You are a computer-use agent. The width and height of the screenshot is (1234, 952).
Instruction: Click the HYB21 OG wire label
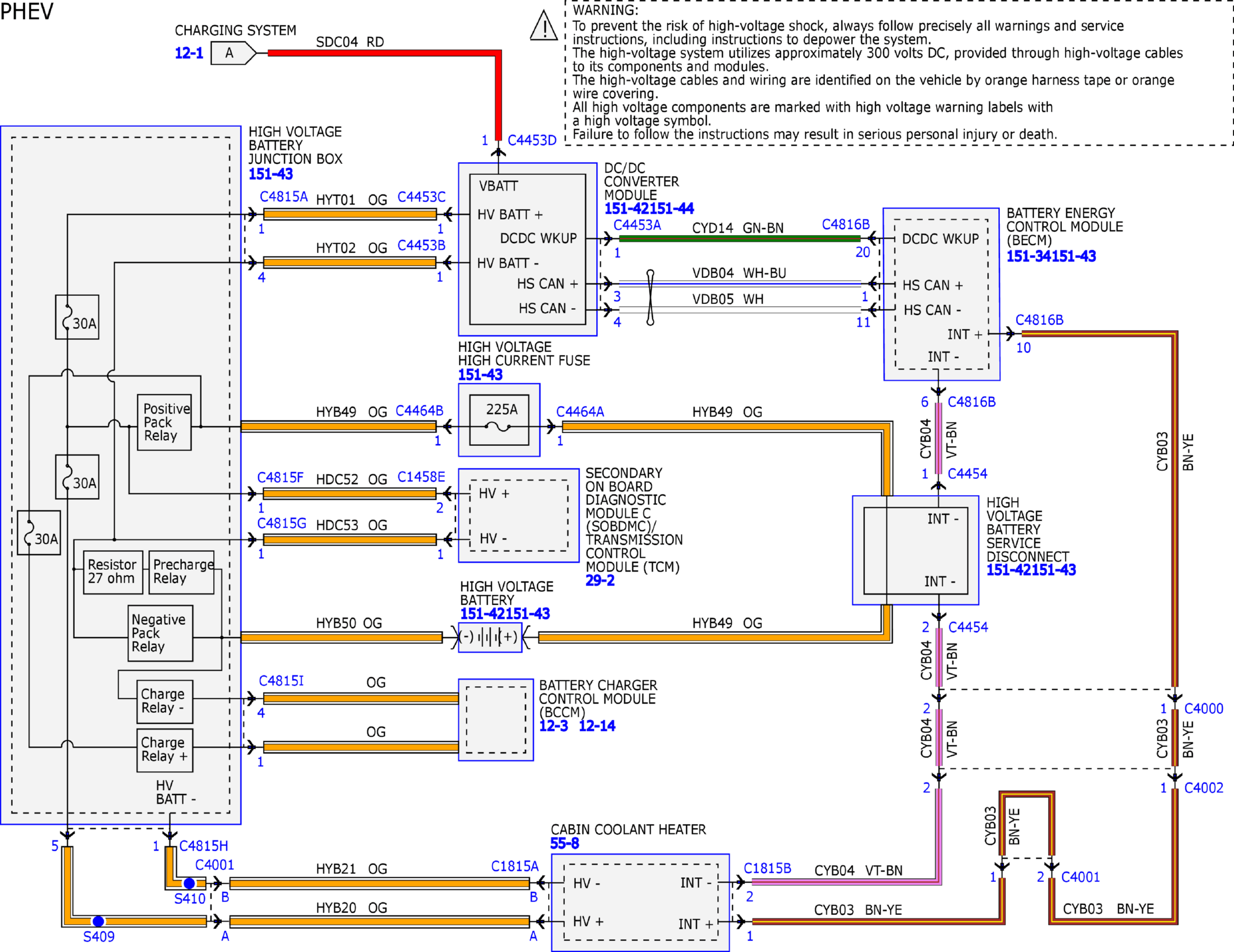click(x=352, y=869)
